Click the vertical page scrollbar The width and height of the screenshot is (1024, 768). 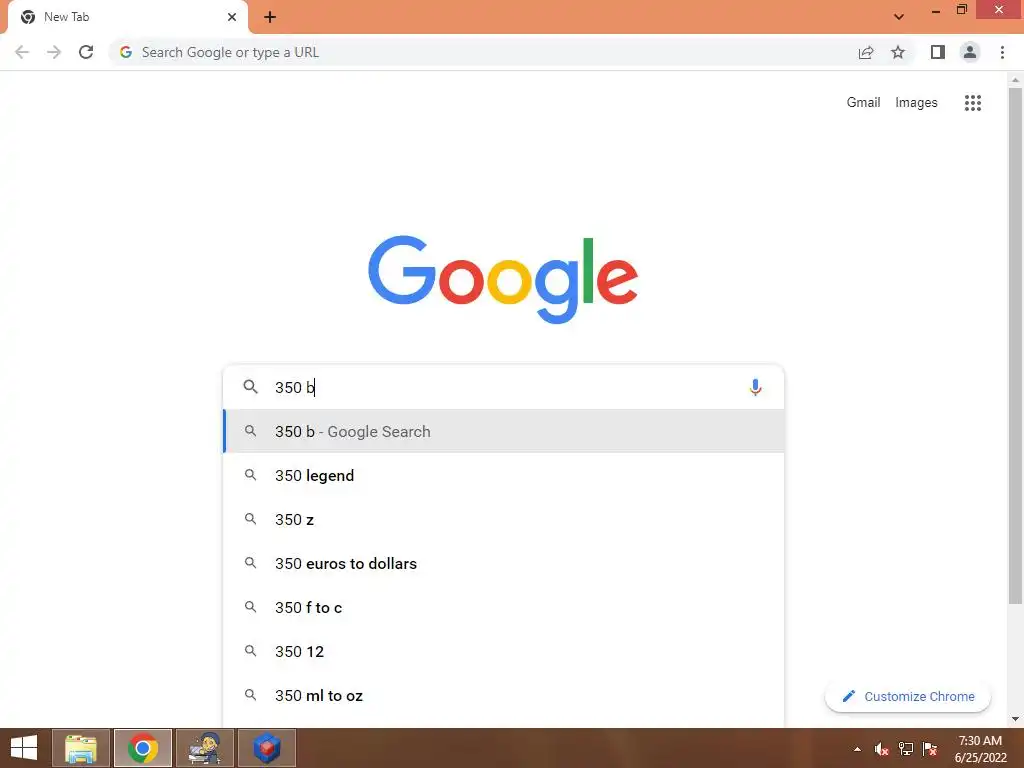click(x=1015, y=346)
